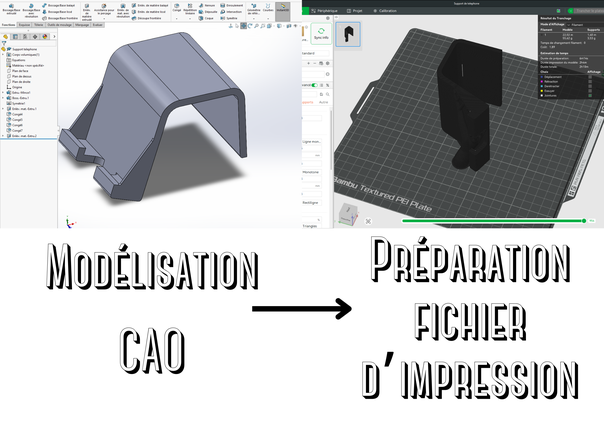604x427 pixels.
Task: Click Sync info button in Bambu Studio
Action: tap(321, 34)
